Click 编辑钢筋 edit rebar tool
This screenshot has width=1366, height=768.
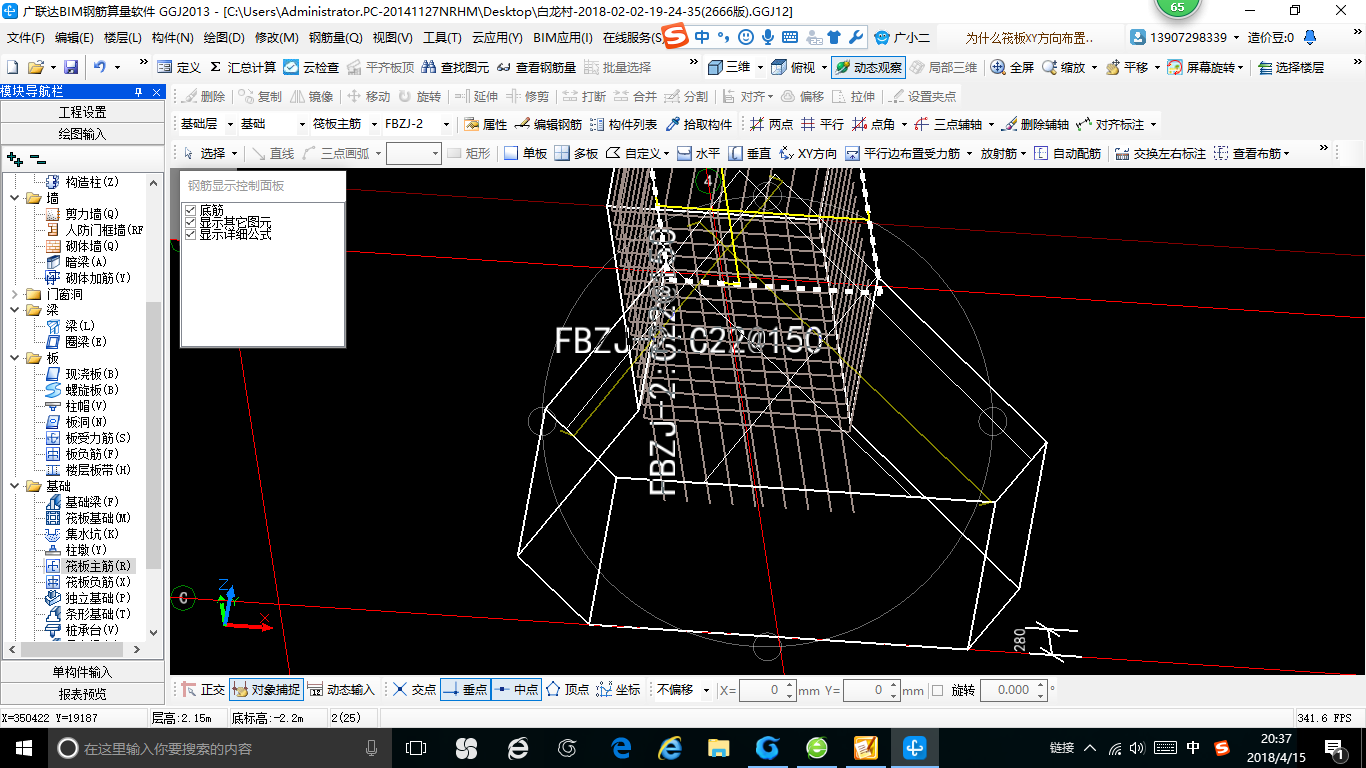tap(549, 124)
